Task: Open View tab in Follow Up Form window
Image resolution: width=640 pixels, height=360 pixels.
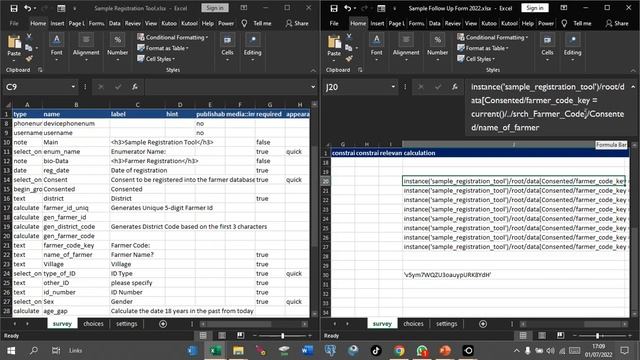Action: (x=471, y=23)
